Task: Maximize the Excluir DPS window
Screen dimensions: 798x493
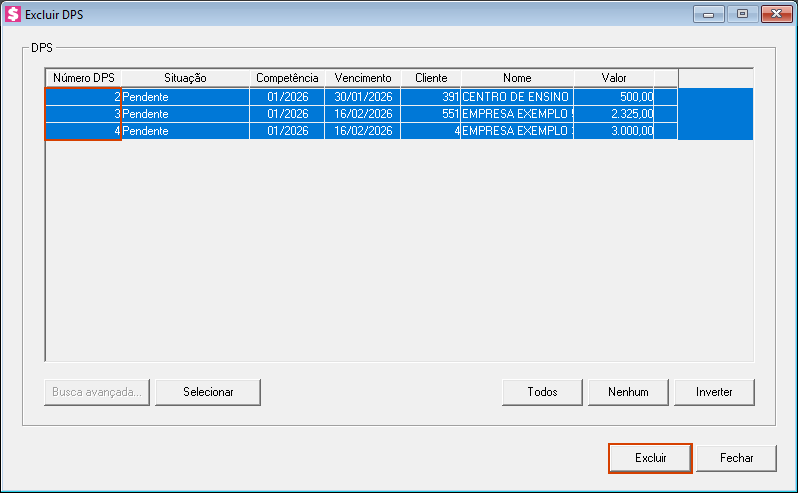Action: pyautogui.click(x=741, y=14)
